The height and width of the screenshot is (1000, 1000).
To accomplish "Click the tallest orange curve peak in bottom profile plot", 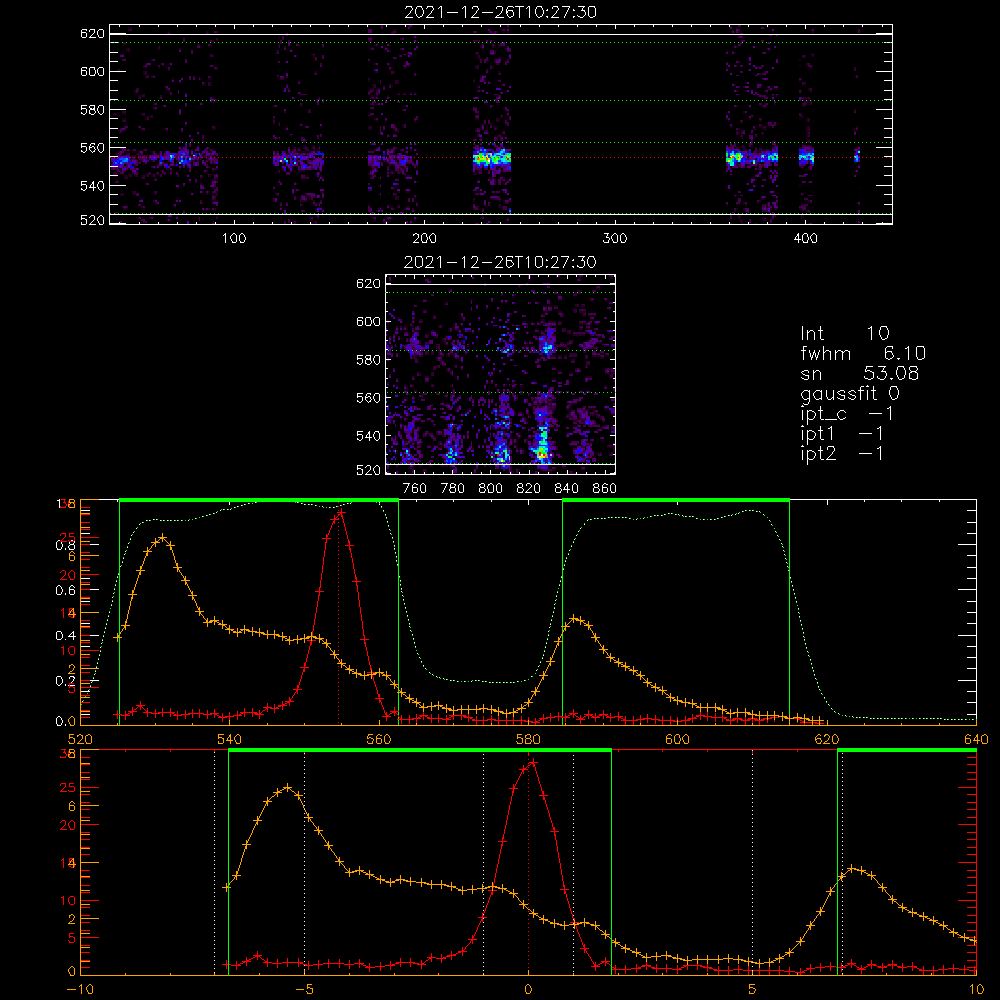I will 288,788.
